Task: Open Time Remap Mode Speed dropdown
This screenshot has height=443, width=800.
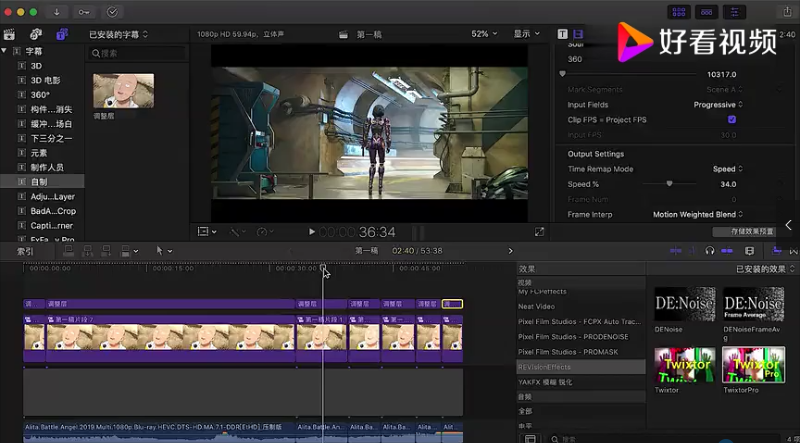Action: (x=728, y=169)
